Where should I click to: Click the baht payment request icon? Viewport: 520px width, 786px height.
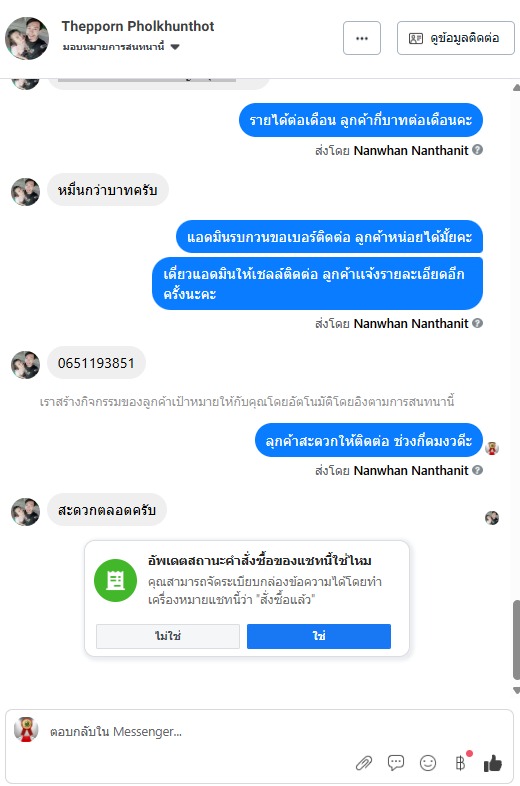point(460,763)
